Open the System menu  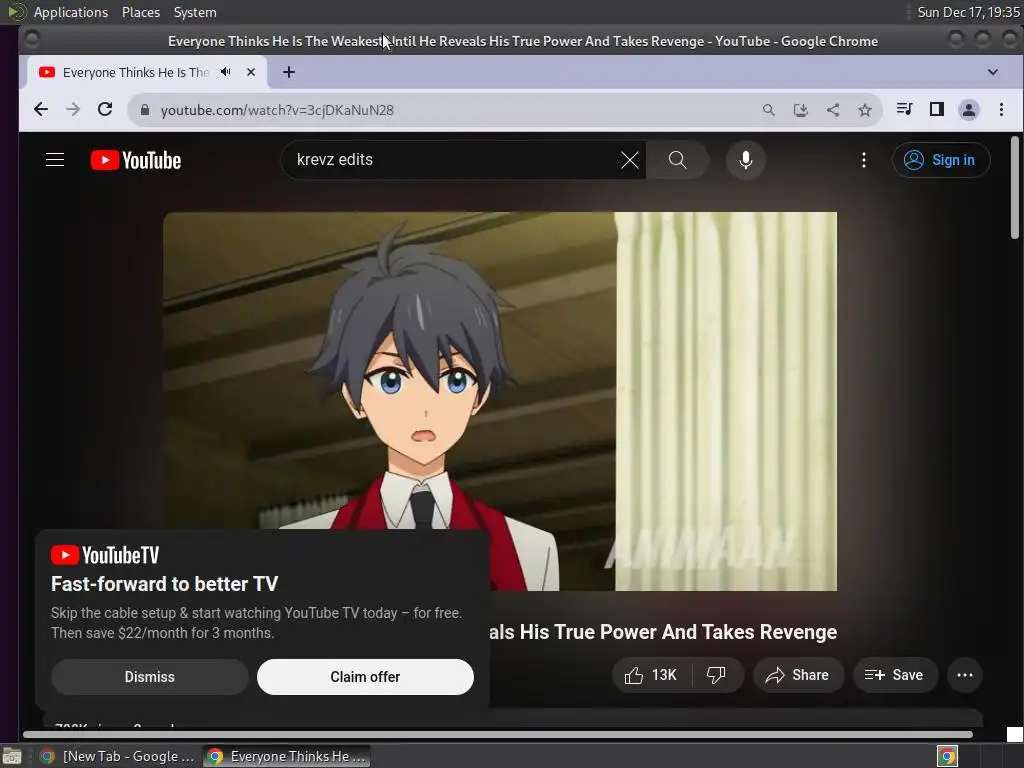[x=195, y=12]
